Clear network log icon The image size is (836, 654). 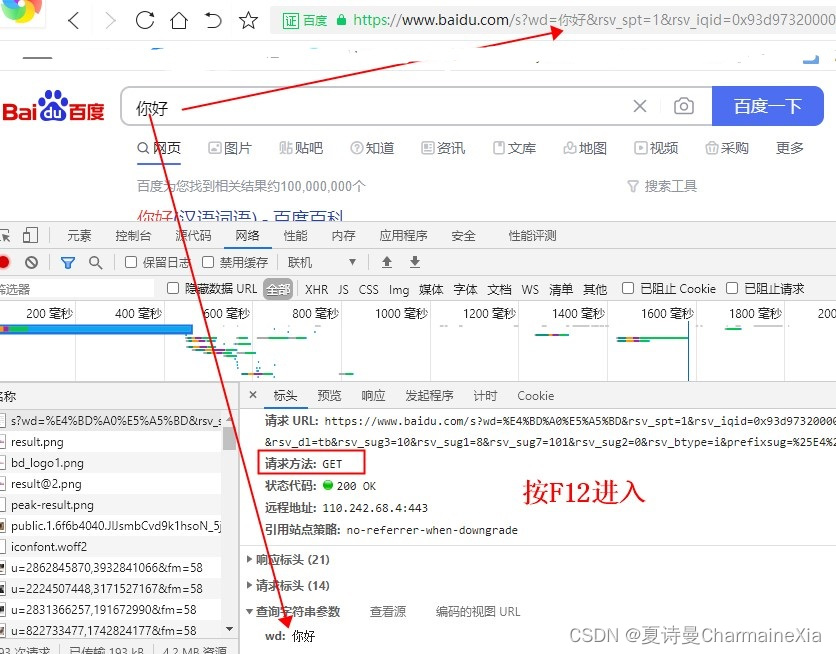31,262
